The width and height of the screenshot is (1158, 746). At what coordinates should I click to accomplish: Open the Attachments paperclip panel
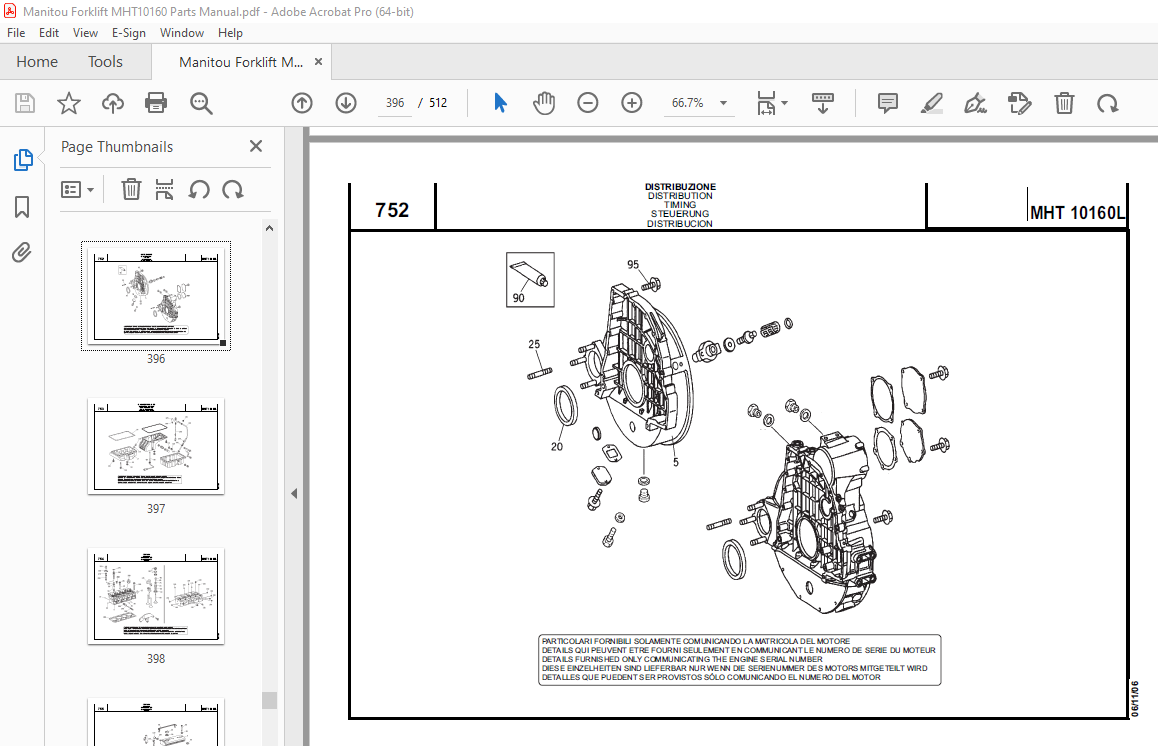pos(22,253)
